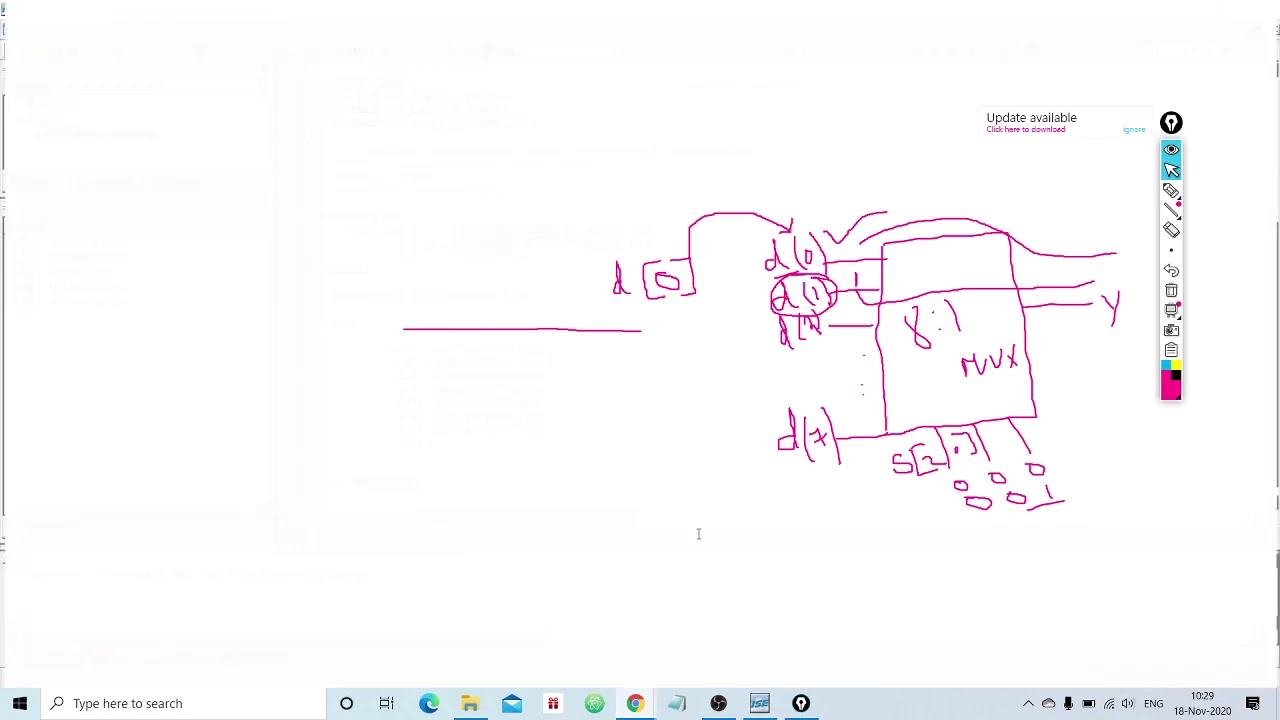The width and height of the screenshot is (1280, 720).
Task: Open the red gift icon app on taskbar
Action: 553,703
